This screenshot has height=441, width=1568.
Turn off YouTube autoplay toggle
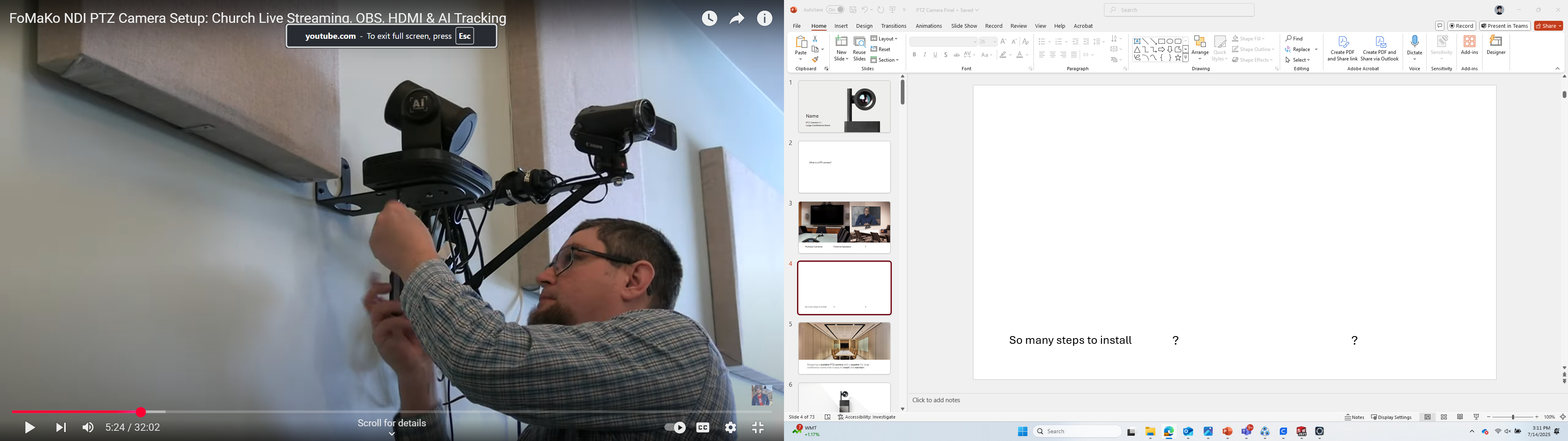tap(675, 428)
